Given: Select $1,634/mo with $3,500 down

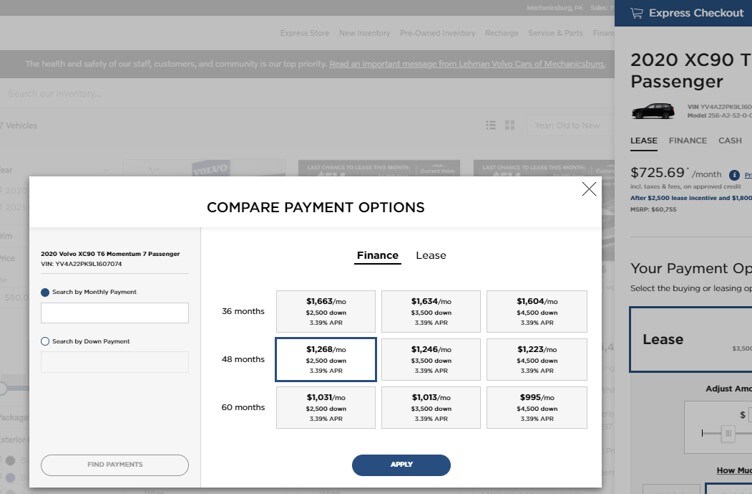Looking at the screenshot, I should click(x=431, y=311).
